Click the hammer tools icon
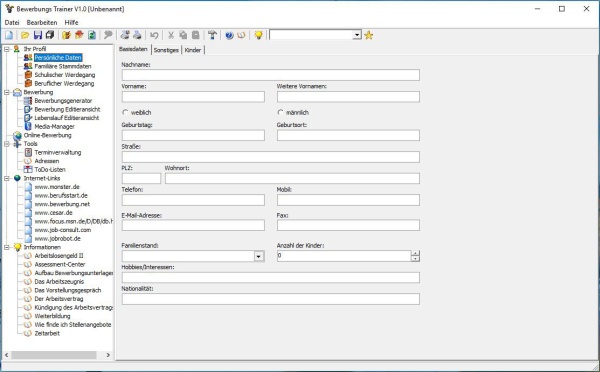This screenshot has height=372, width=600. 212,35
